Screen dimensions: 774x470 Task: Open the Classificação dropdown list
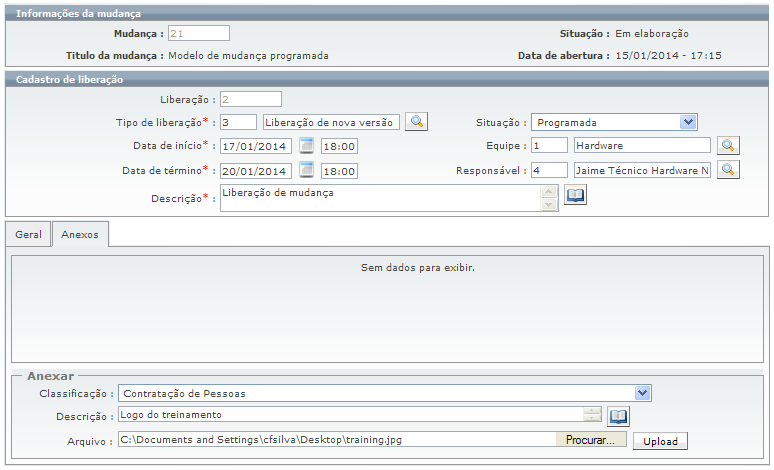[642, 393]
